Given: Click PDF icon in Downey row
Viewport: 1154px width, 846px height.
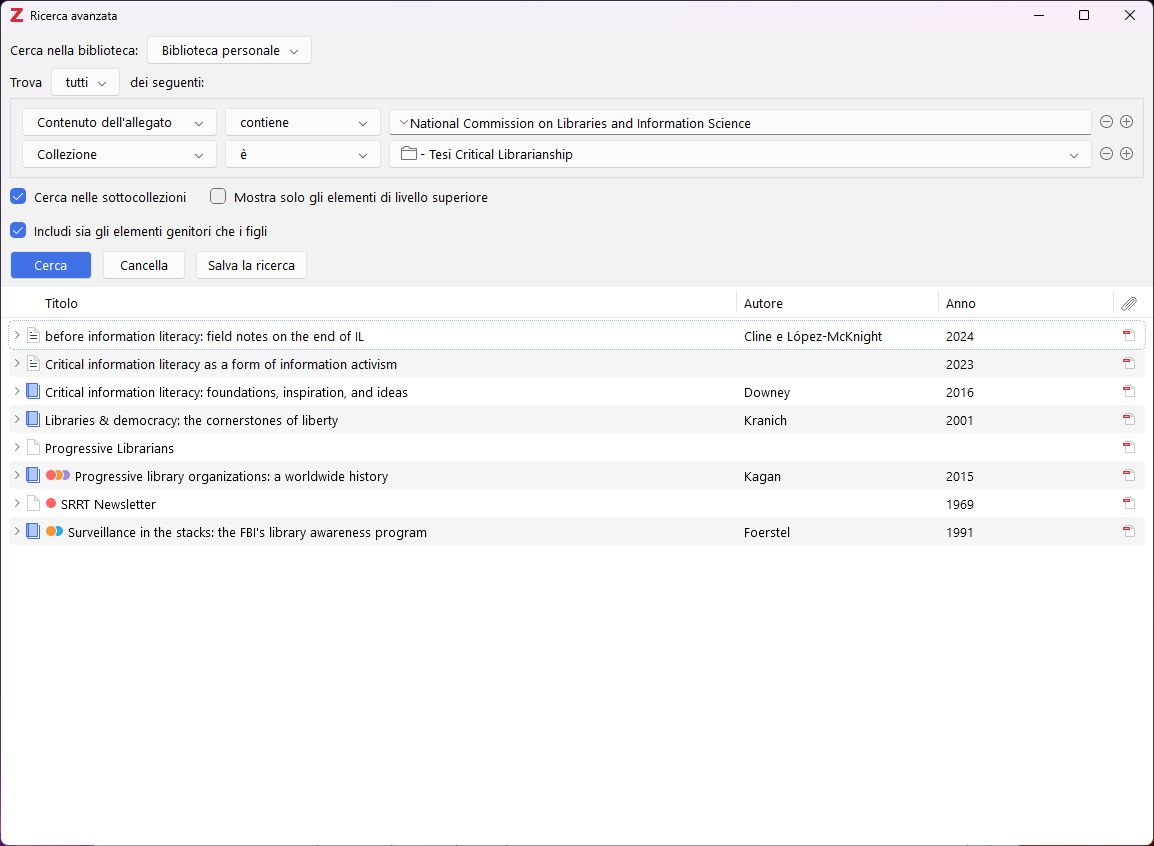Looking at the screenshot, I should [1129, 391].
